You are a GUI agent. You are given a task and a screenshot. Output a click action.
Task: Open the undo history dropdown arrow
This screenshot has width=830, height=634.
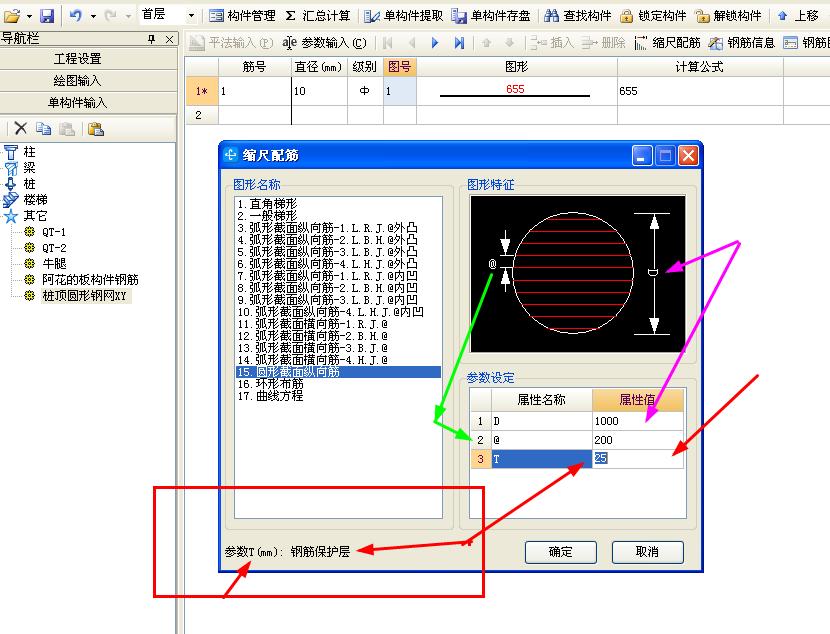click(x=93, y=16)
